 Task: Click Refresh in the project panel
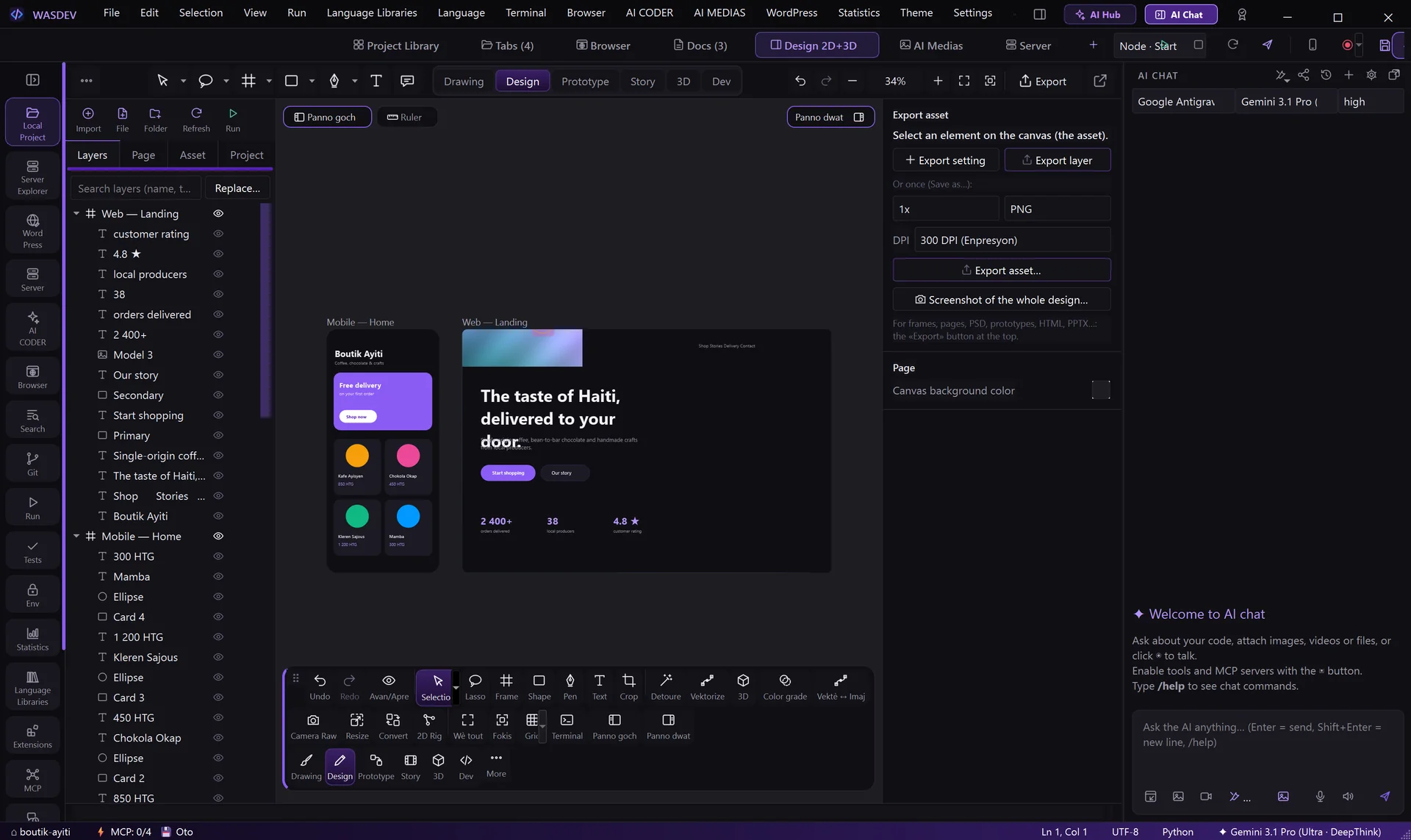click(x=196, y=120)
